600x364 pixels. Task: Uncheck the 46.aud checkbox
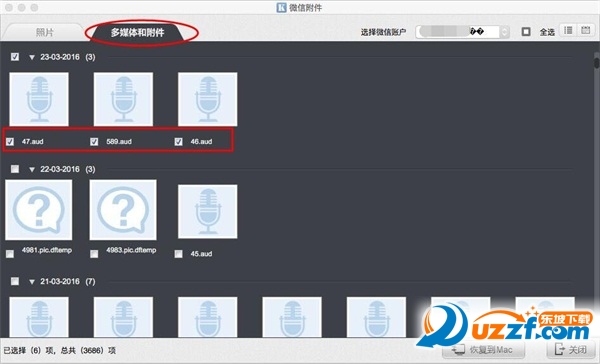click(178, 142)
